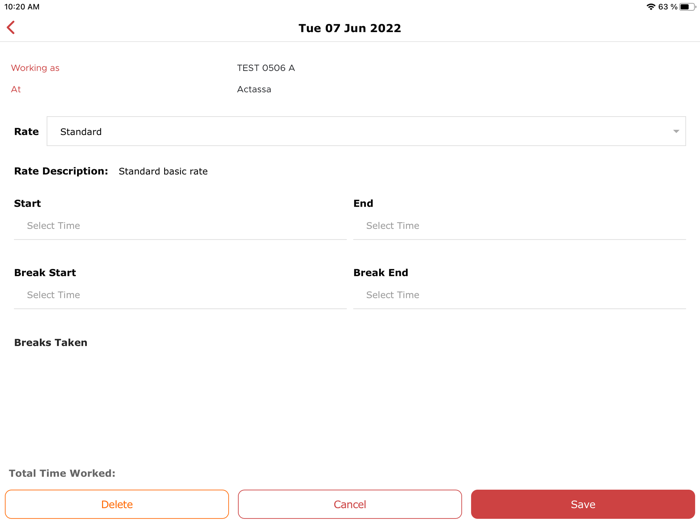The image size is (700, 525).
Task: Click the battery icon in status bar
Action: [x=686, y=7]
